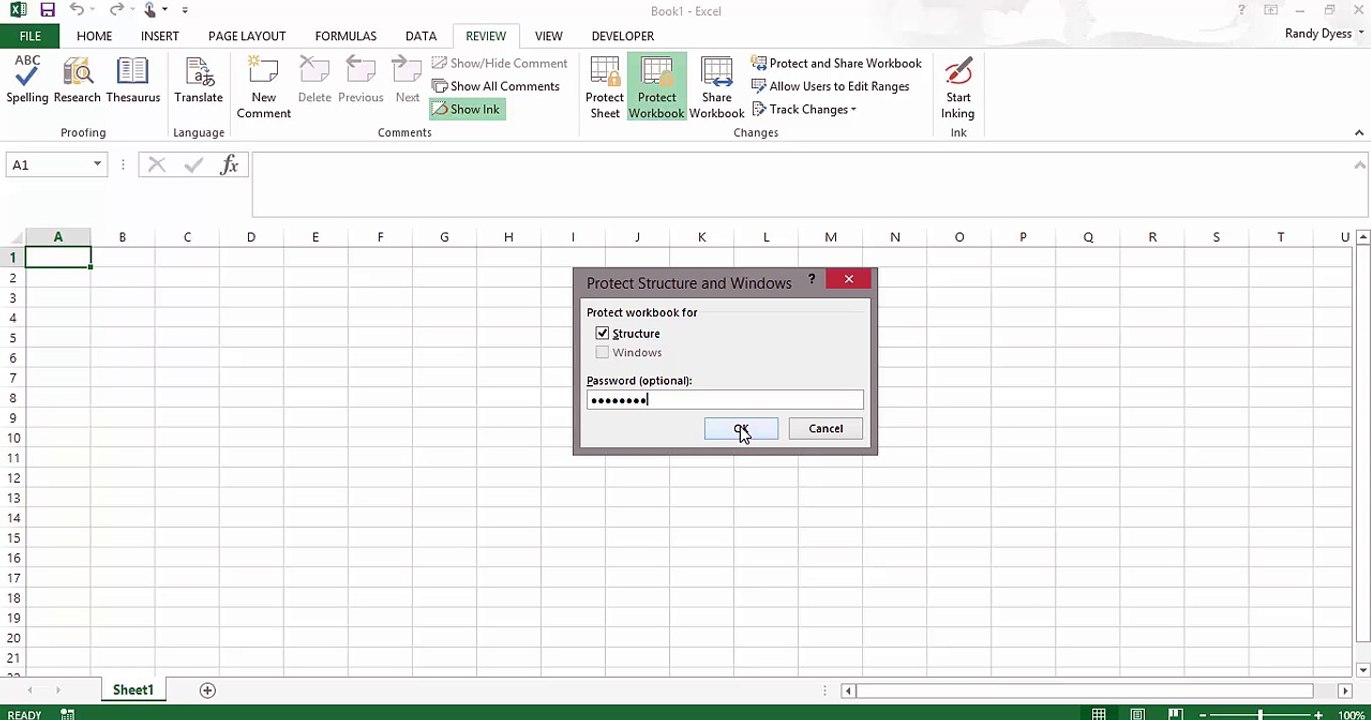
Task: Add a new sheet with plus icon
Action: pos(207,690)
